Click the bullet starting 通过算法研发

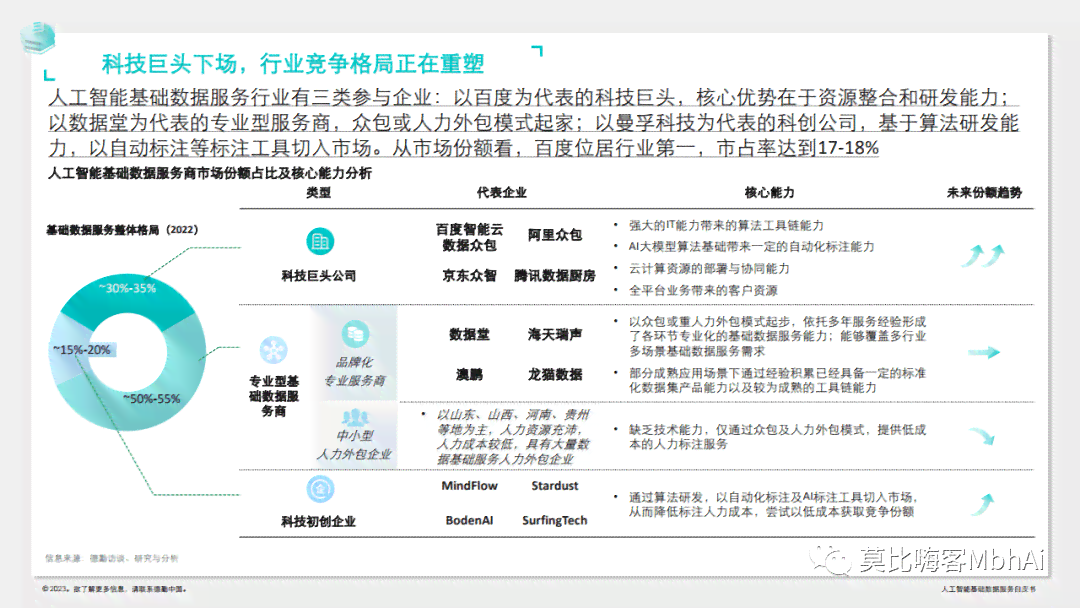pos(773,504)
